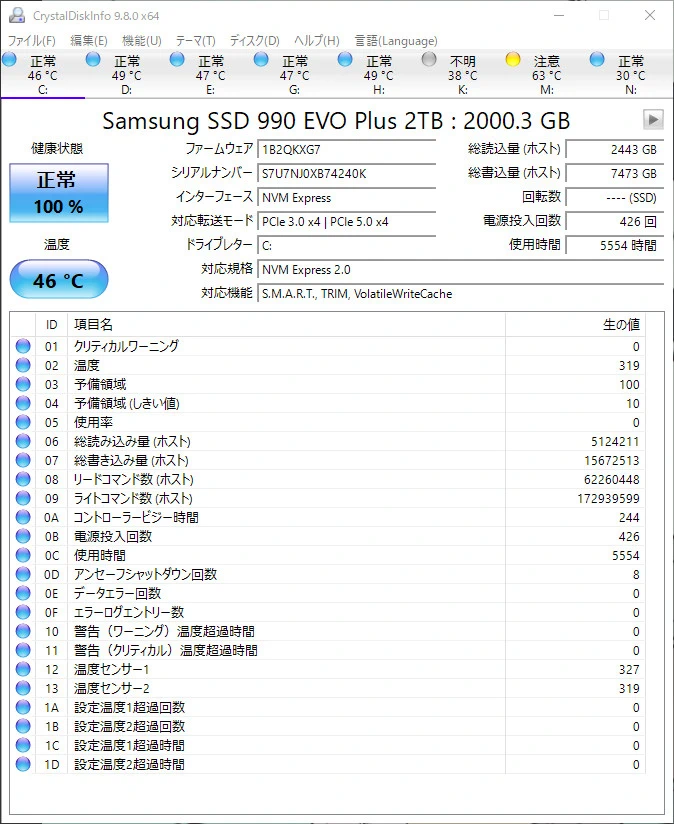Click status orb for ID 0D アンセーフシャットダウン回数
Image resolution: width=674 pixels, height=824 pixels.
pos(23,574)
